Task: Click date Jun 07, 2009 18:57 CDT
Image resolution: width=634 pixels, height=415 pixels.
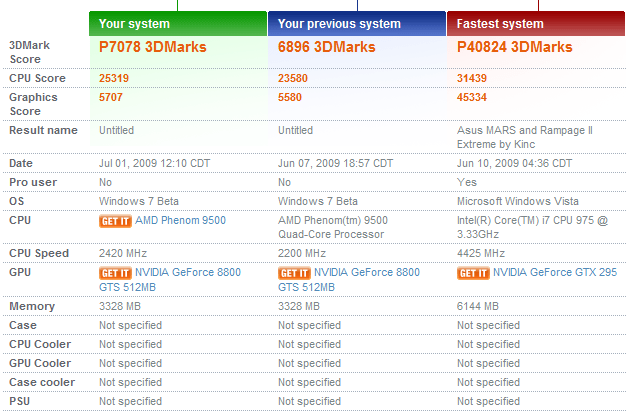Action: [x=336, y=163]
